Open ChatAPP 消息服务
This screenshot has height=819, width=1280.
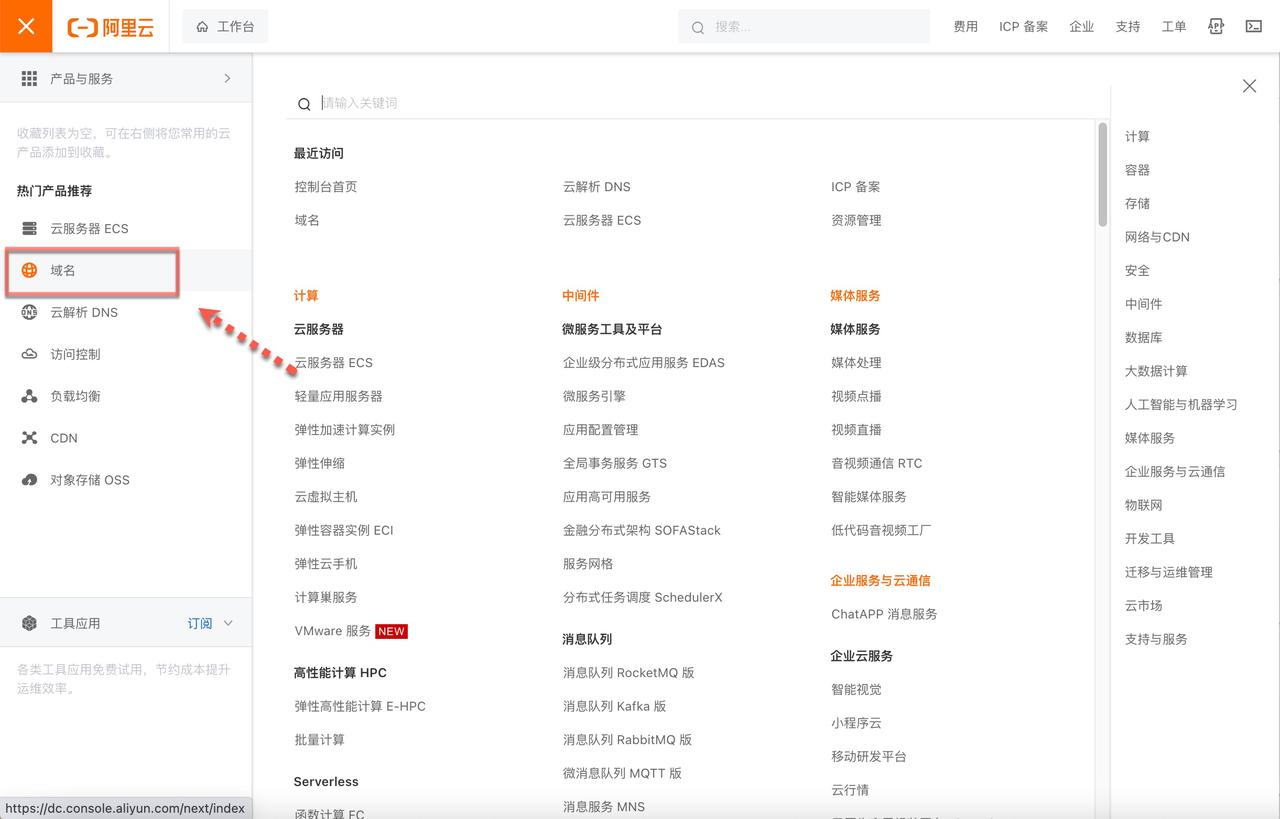point(884,614)
